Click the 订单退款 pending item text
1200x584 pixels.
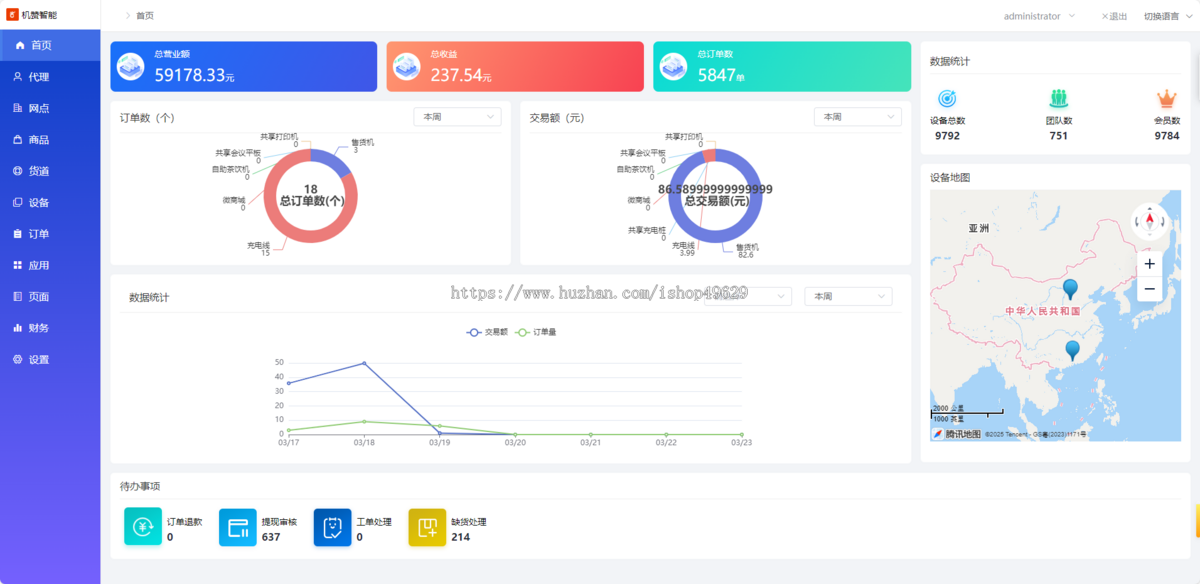pyautogui.click(x=184, y=522)
